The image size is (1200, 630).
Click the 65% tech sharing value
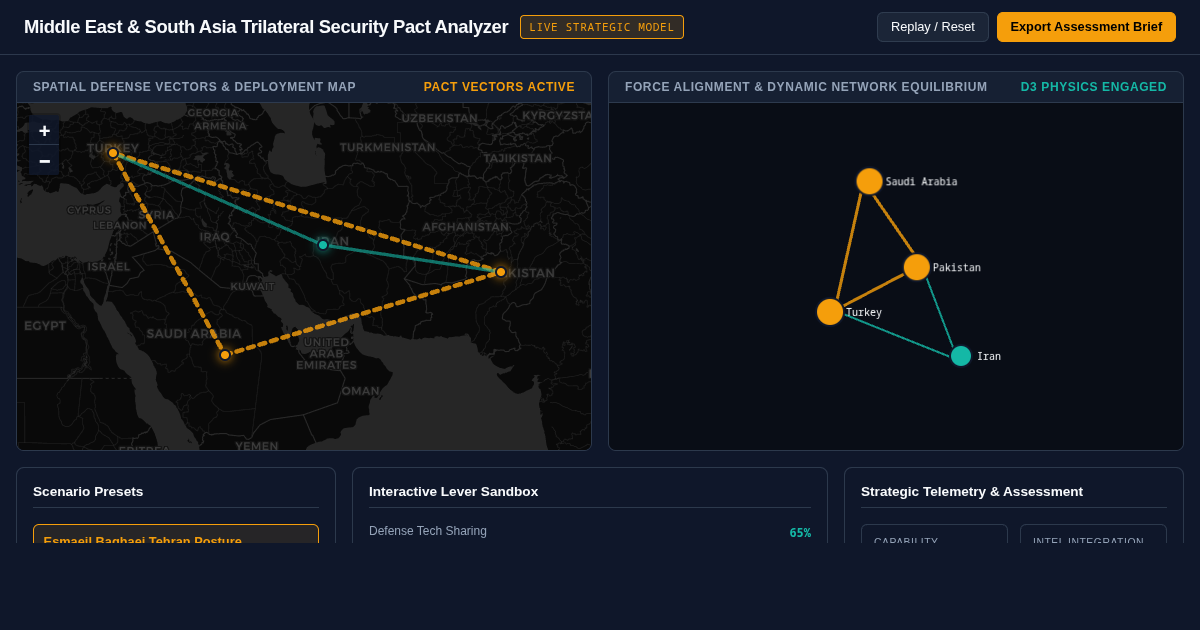coord(800,533)
